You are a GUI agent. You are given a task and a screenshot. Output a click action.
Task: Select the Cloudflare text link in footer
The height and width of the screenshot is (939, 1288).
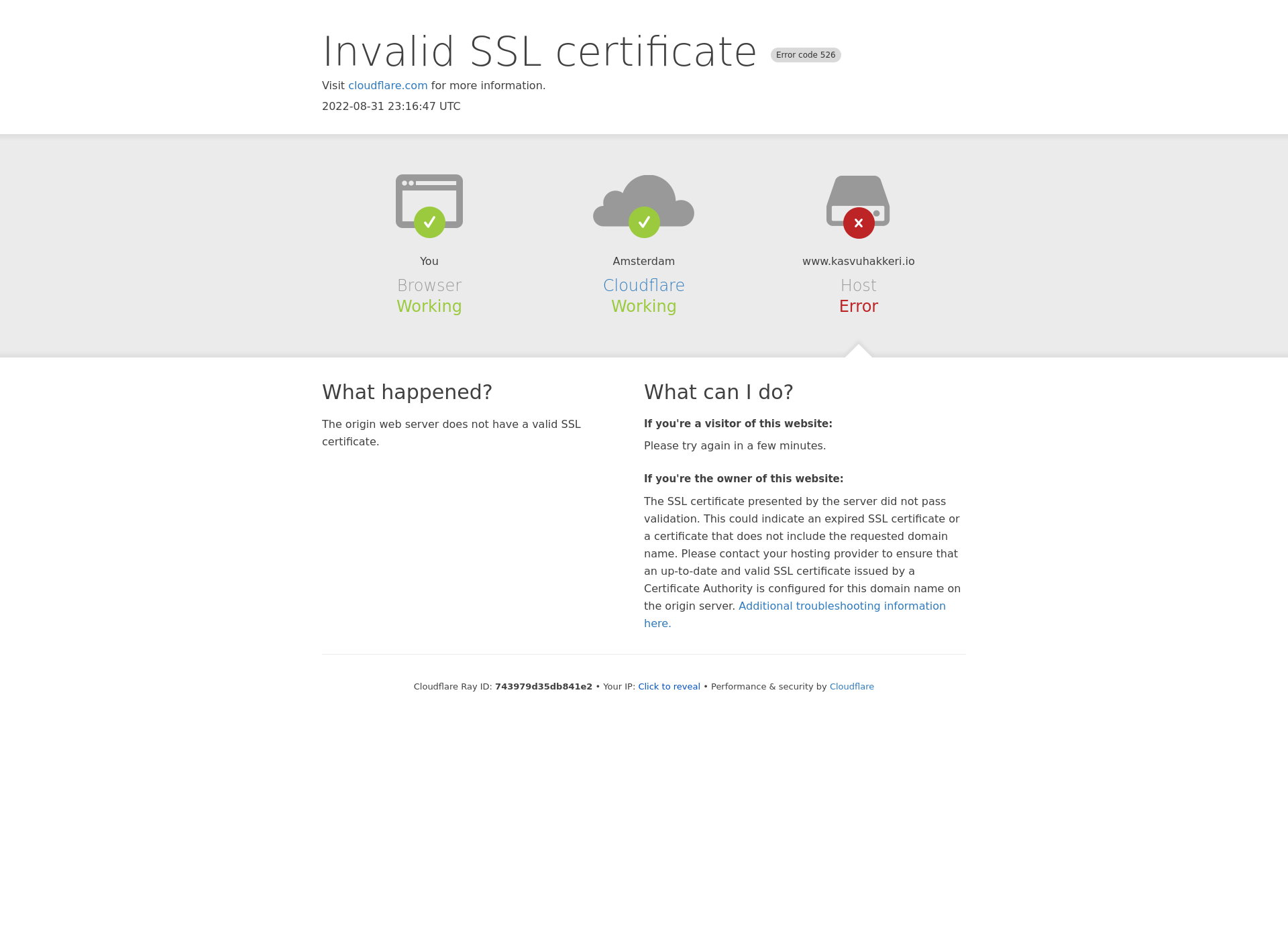(x=852, y=686)
